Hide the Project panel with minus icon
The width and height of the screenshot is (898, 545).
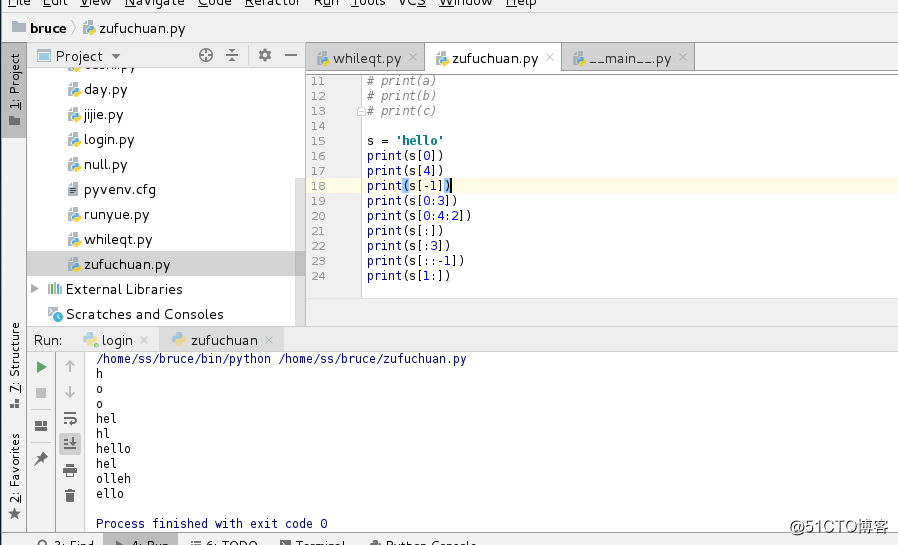coord(291,56)
